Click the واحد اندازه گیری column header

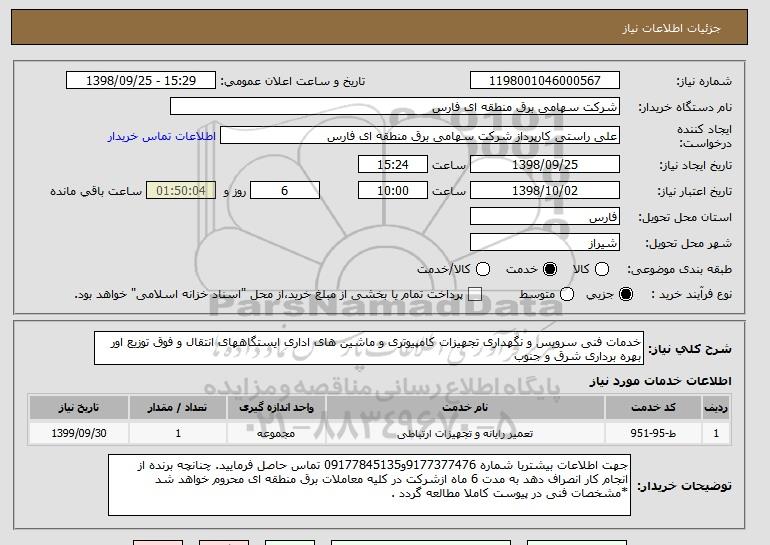point(276,408)
